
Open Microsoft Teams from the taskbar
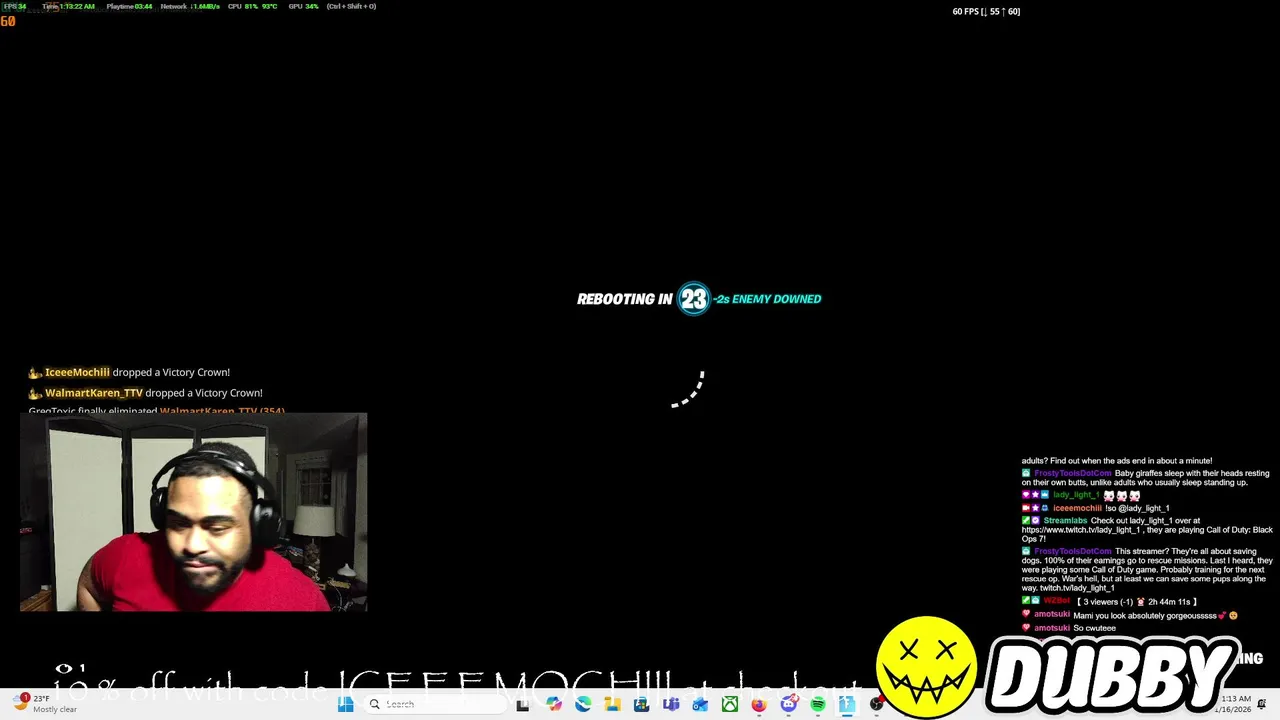tap(671, 704)
